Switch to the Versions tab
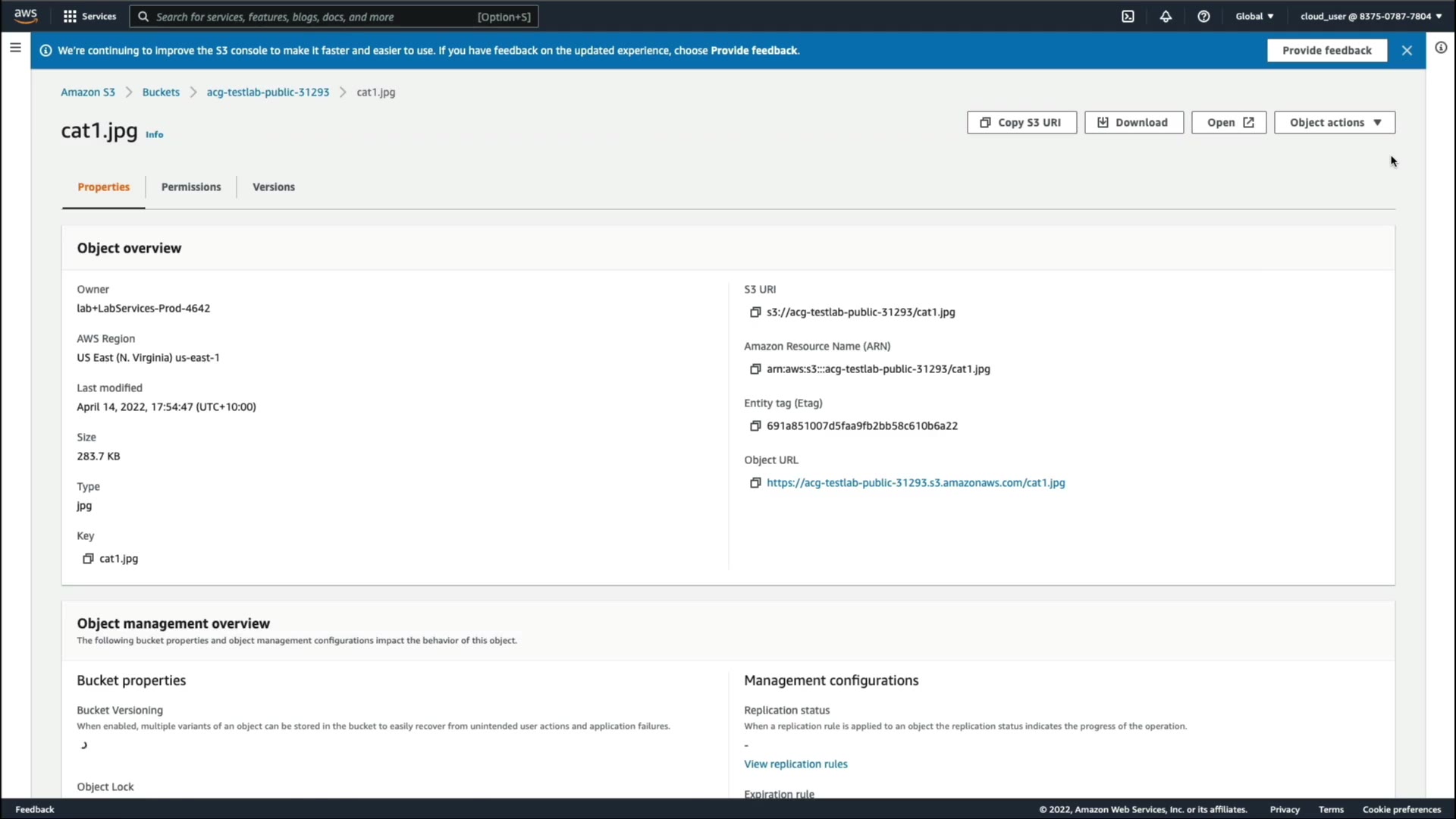Viewport: 1456px width, 819px height. (x=274, y=187)
